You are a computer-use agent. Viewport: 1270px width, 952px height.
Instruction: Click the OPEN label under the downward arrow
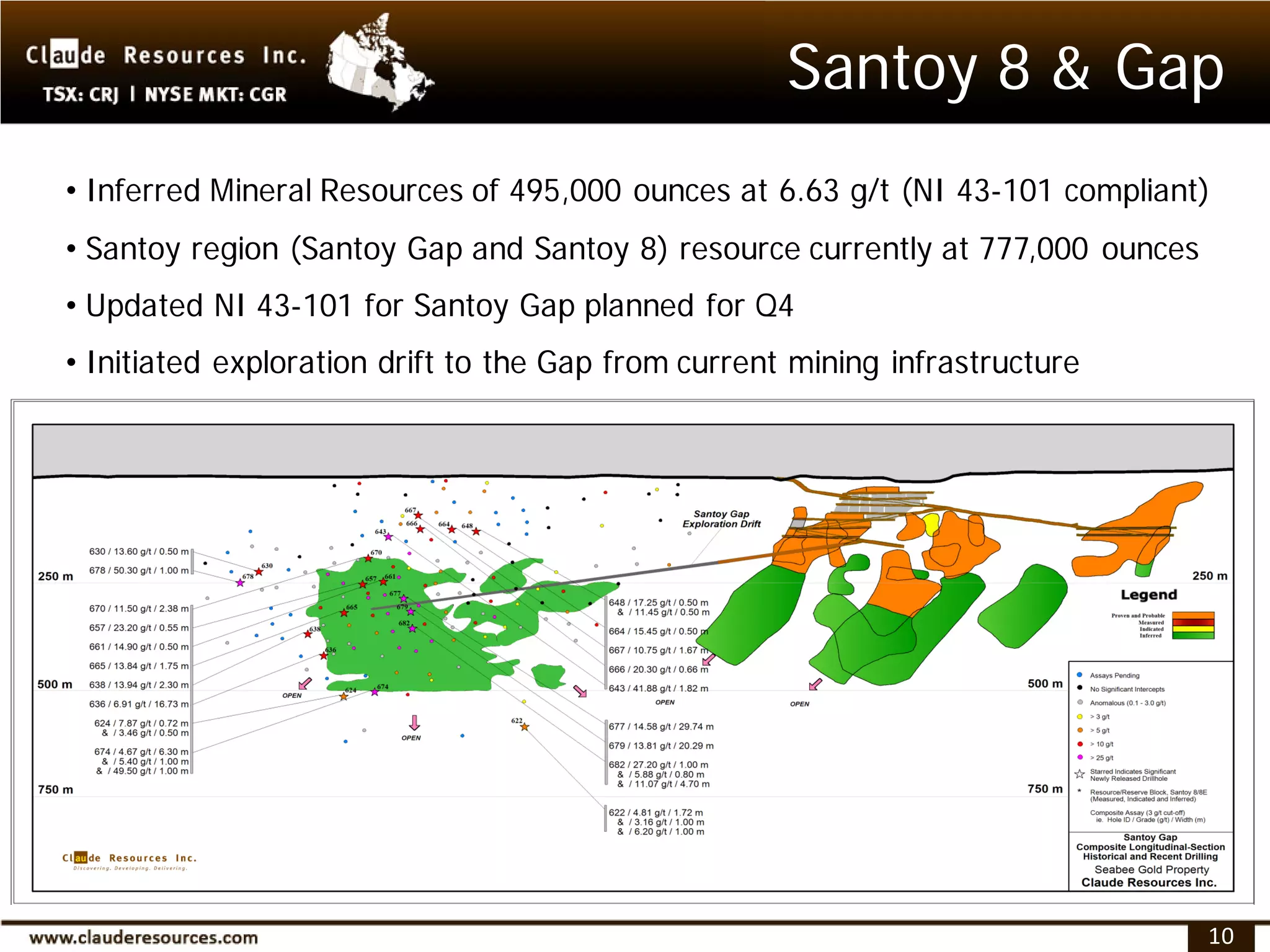(x=411, y=738)
